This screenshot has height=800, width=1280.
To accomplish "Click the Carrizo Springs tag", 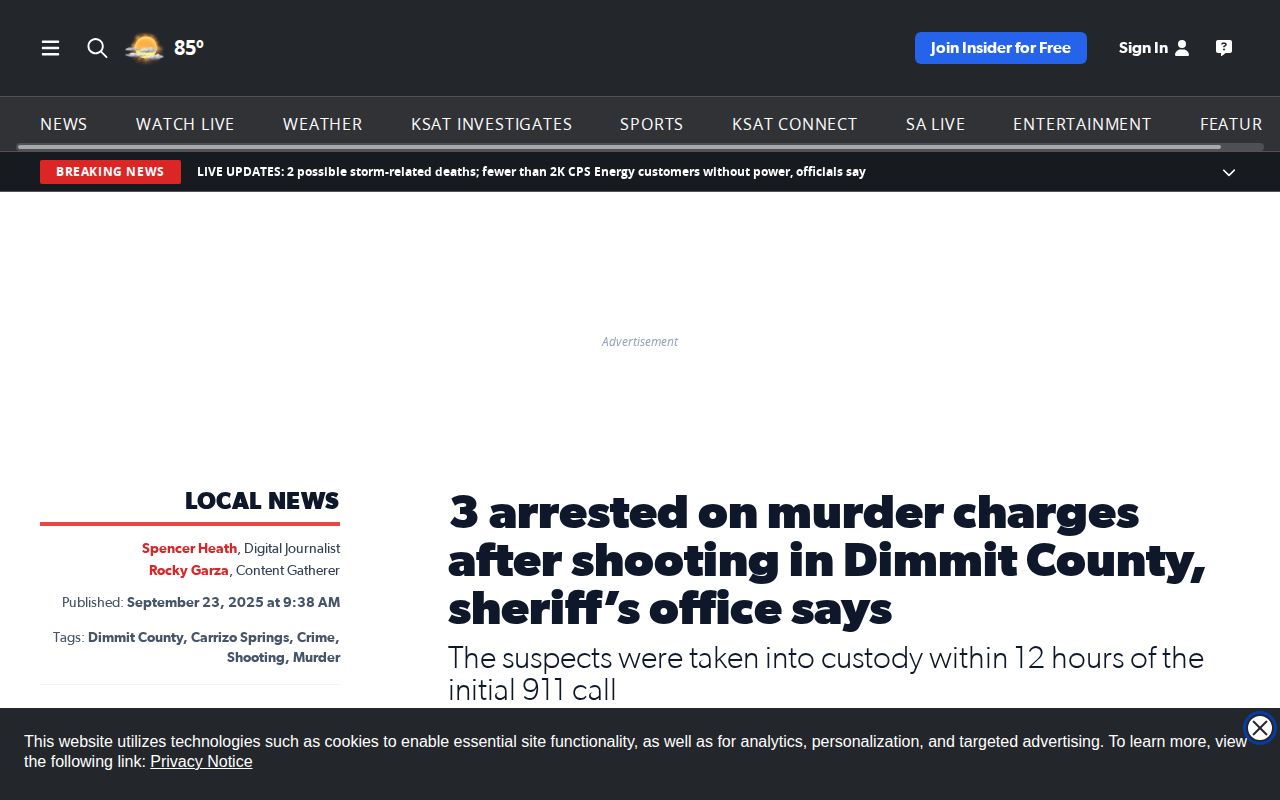I will (x=240, y=637).
